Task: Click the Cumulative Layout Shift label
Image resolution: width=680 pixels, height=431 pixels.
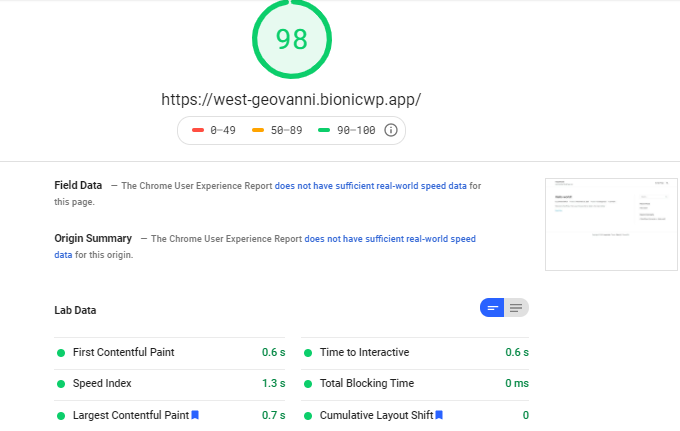Action: pyautogui.click(x=376, y=415)
